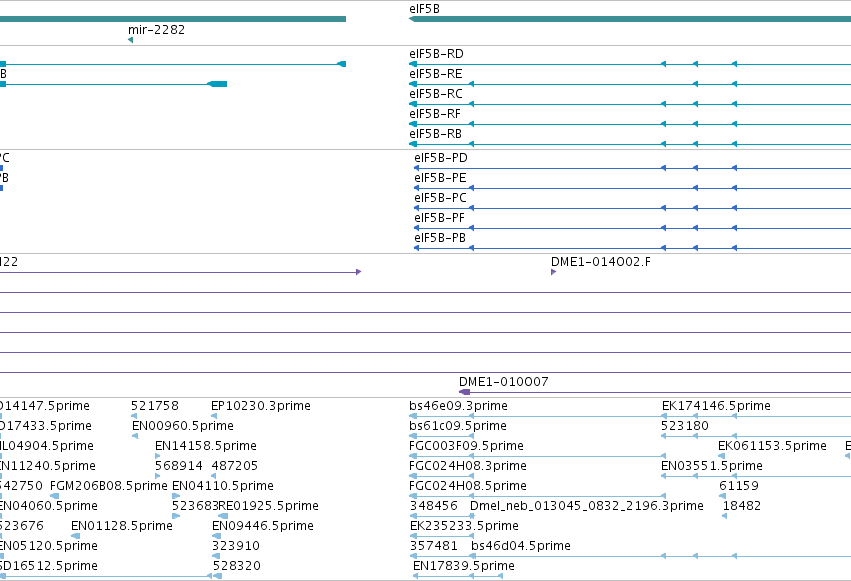
Task: Click feature 521758
Action: pyautogui.click(x=155, y=406)
